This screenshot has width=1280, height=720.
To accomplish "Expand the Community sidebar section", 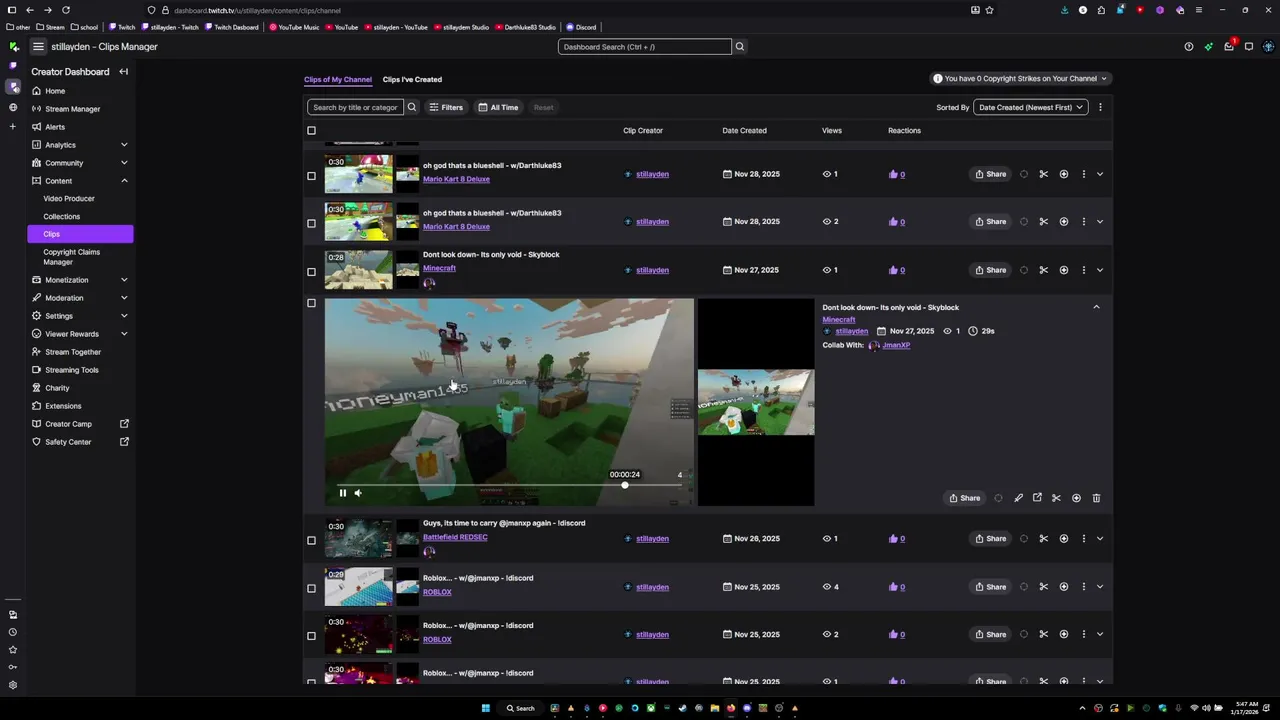I will (x=124, y=163).
